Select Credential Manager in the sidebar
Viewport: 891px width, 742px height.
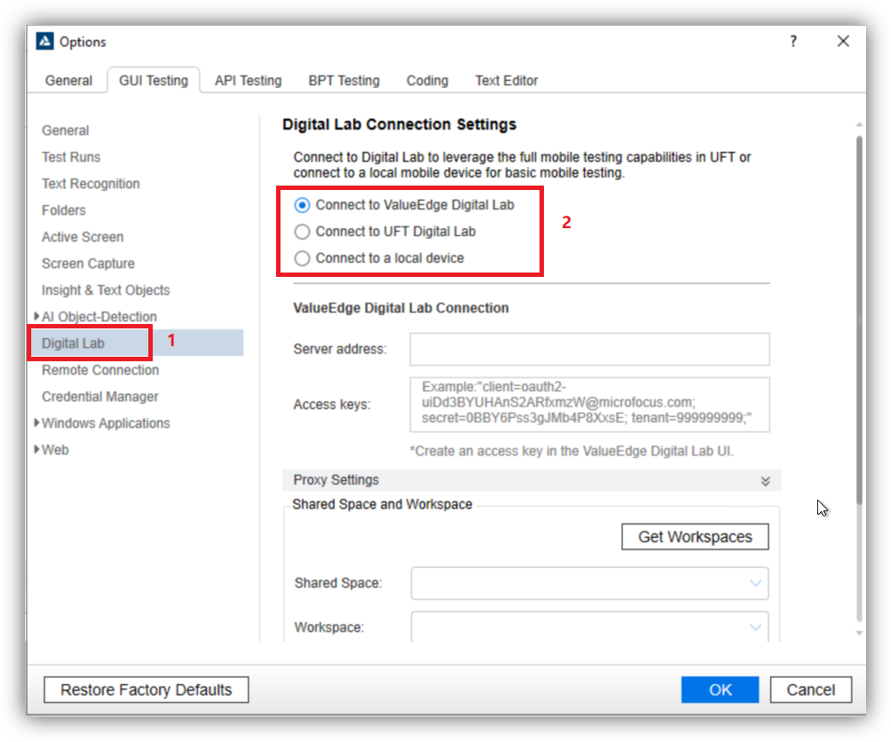100,397
